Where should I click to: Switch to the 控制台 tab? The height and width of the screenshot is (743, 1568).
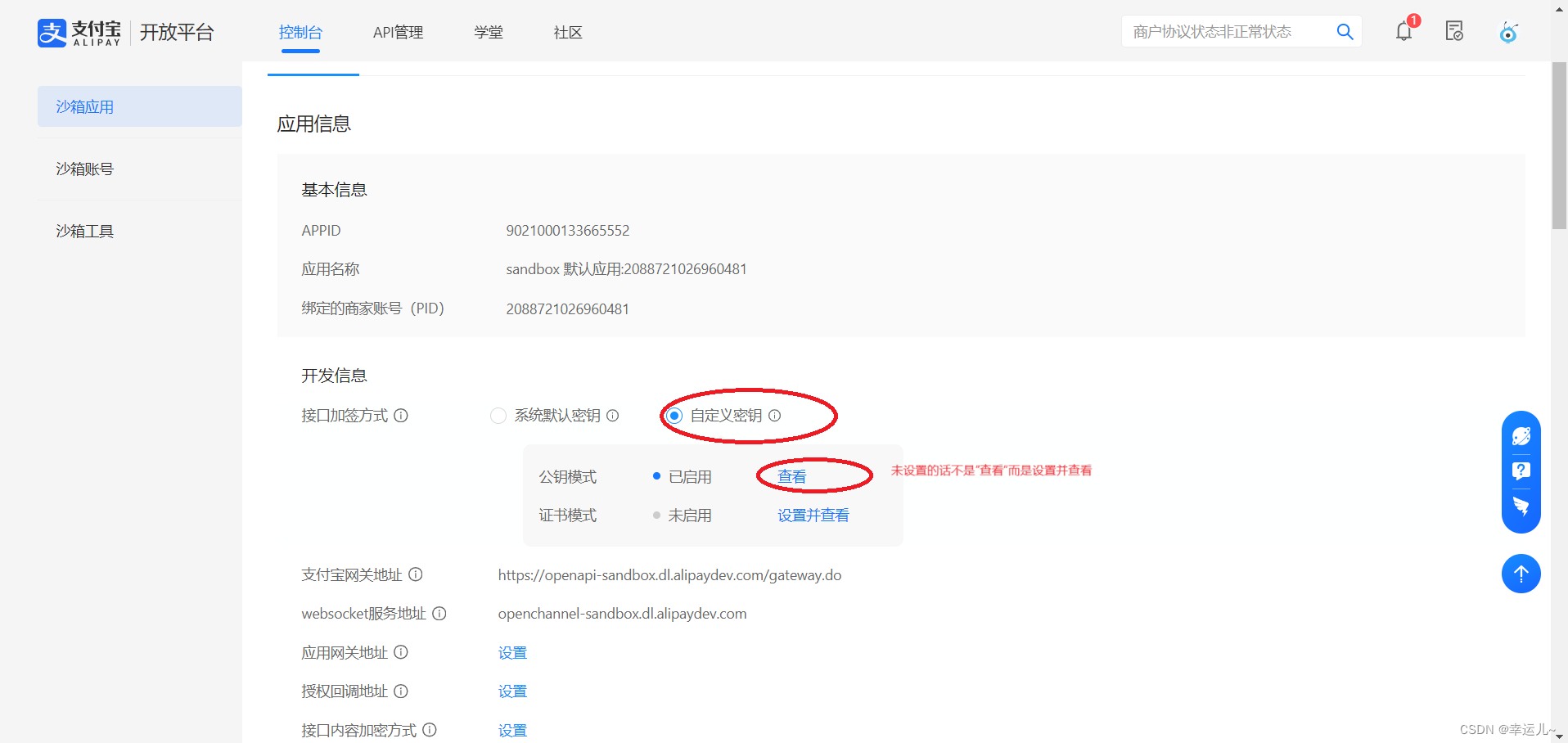(300, 33)
